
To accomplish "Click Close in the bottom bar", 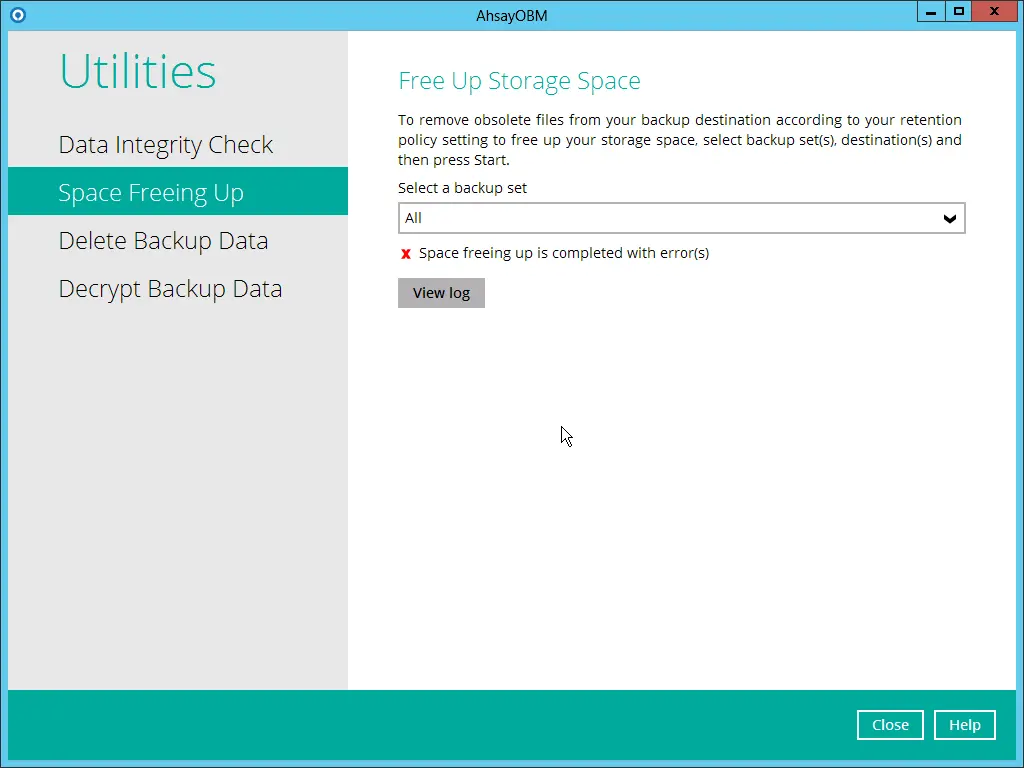I will click(889, 725).
